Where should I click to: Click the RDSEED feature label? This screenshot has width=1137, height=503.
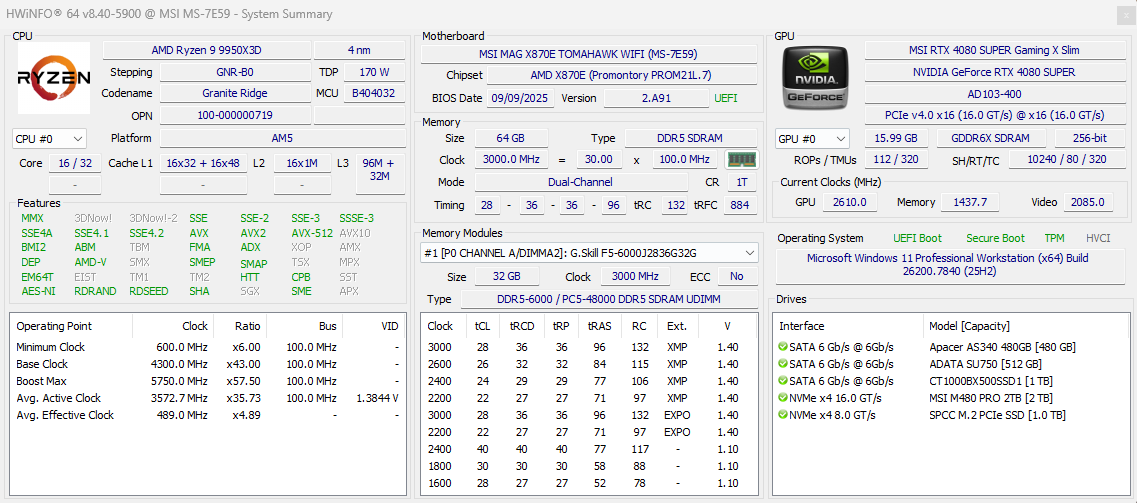(149, 291)
